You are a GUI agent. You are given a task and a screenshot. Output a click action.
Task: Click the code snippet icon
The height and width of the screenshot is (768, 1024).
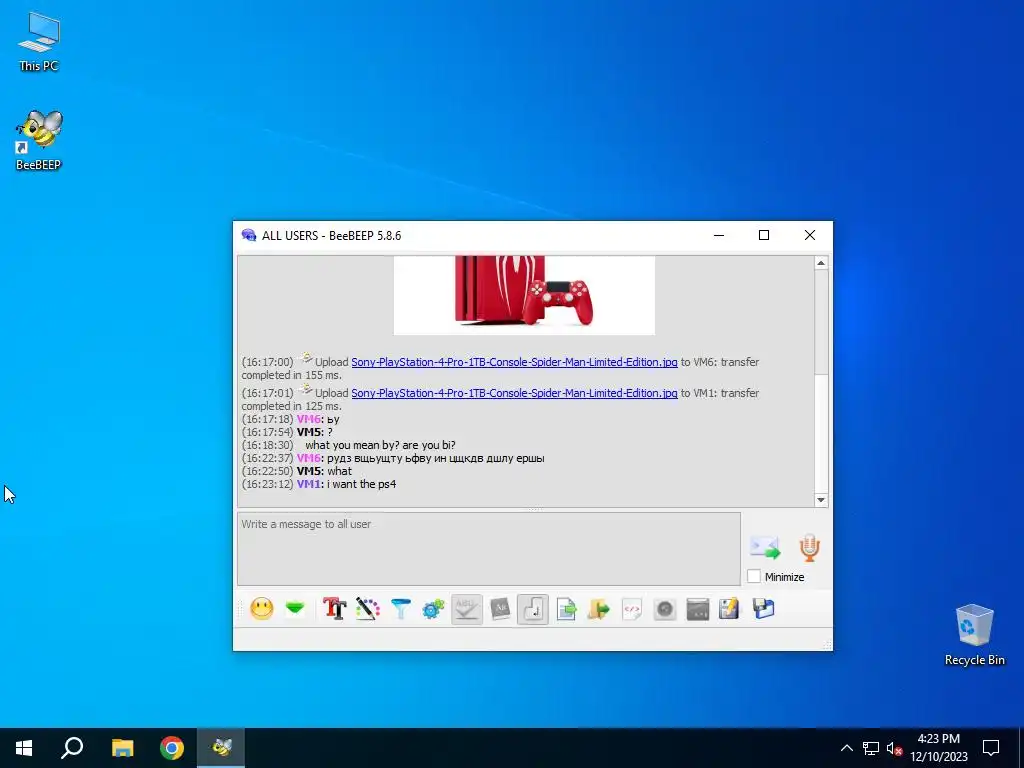coord(632,609)
